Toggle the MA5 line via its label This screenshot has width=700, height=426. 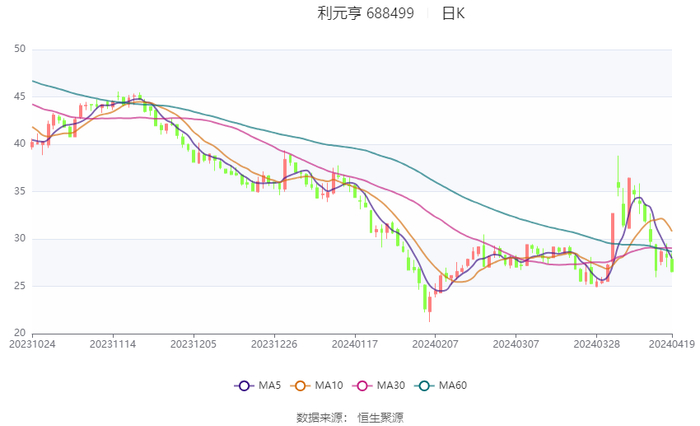(269, 386)
